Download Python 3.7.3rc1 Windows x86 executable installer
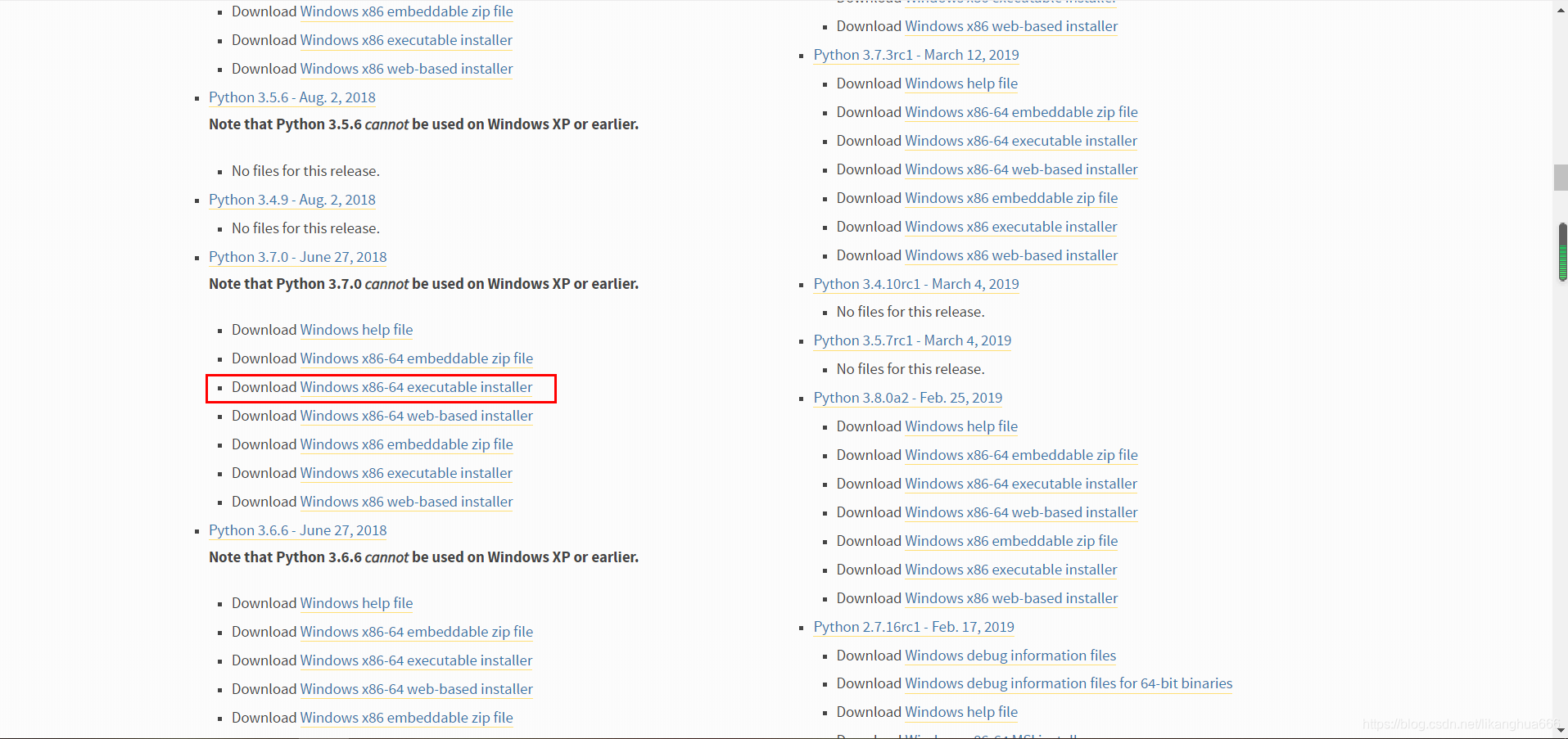The height and width of the screenshot is (739, 1568). point(1011,227)
